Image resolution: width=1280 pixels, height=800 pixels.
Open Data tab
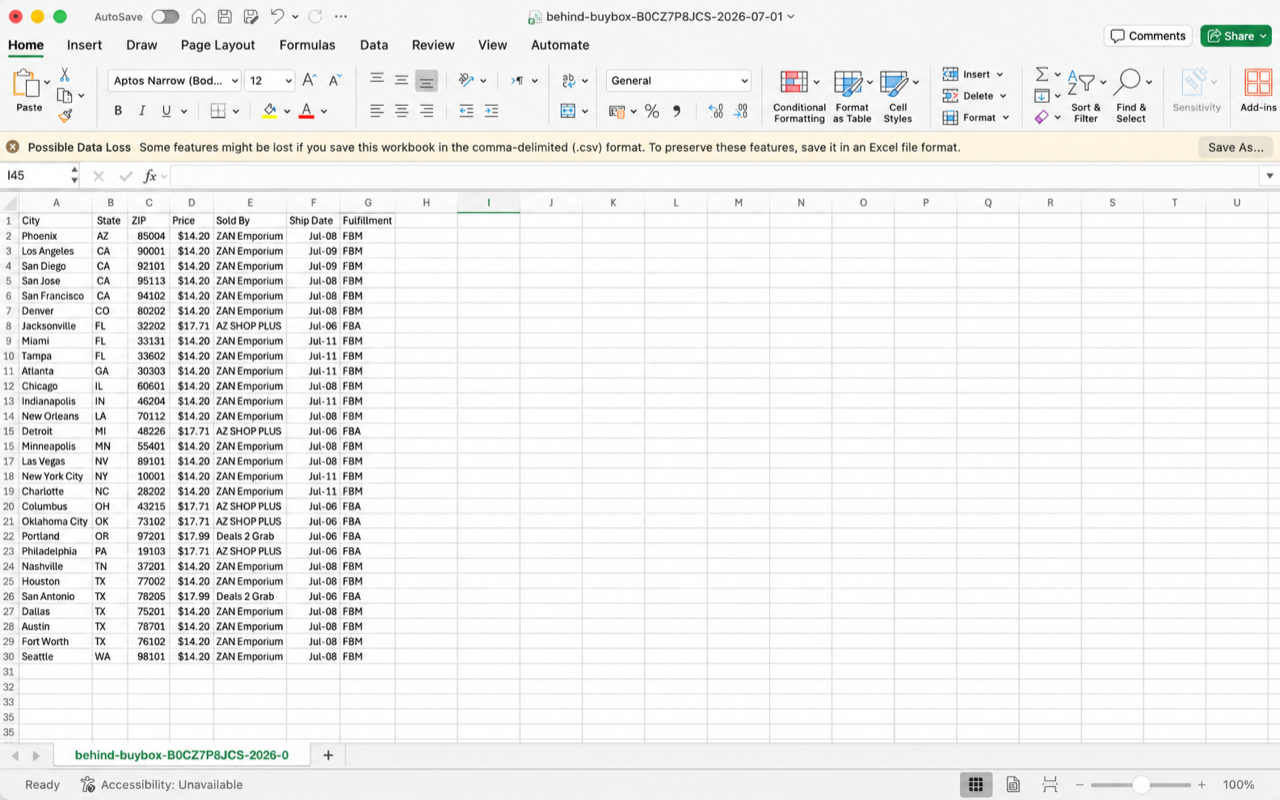(374, 45)
